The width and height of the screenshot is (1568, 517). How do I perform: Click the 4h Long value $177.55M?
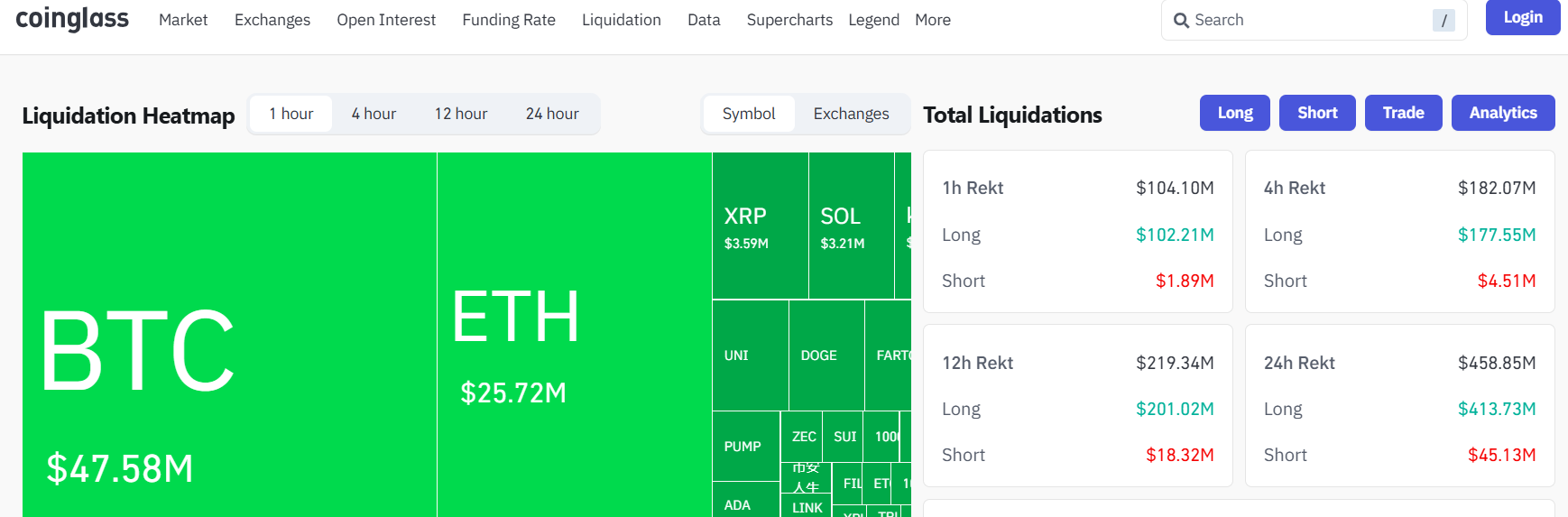1497,235
